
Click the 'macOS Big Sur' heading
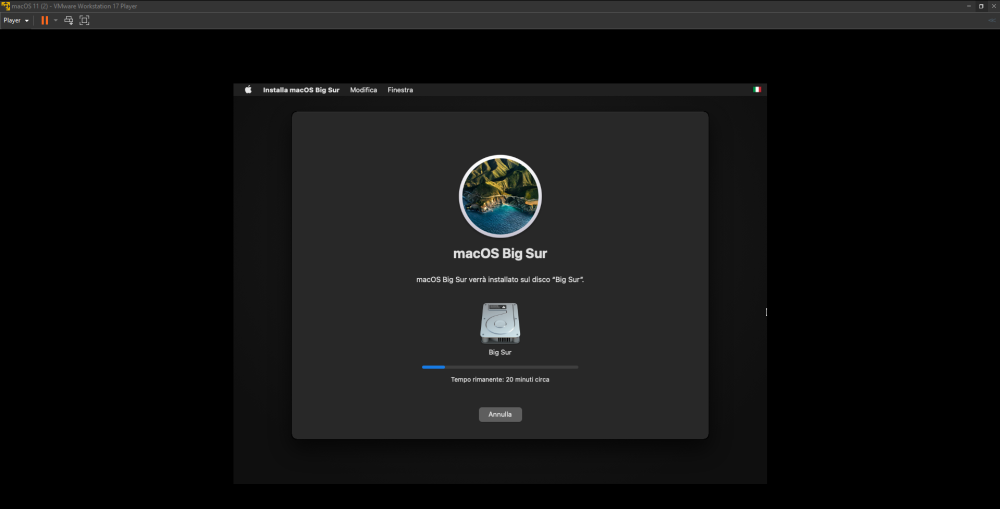coord(500,253)
